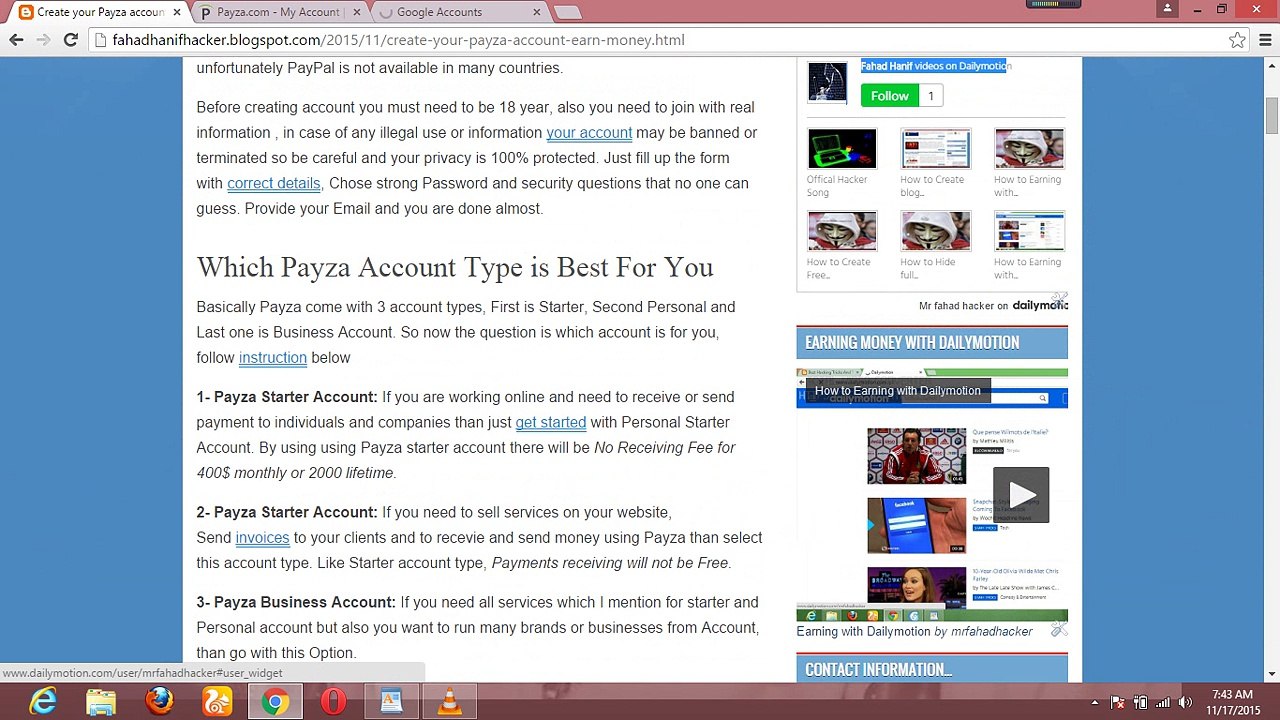This screenshot has width=1280, height=720.
Task: Click the wrench icon beside dailymotion logo
Action: coord(1059,301)
